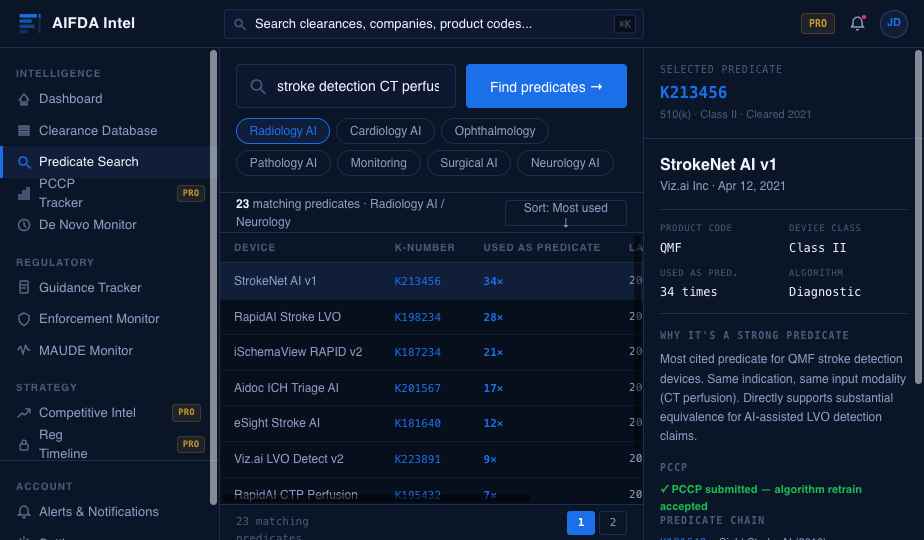Click the Competitive Intel trend icon
The height and width of the screenshot is (540, 924).
(x=24, y=413)
